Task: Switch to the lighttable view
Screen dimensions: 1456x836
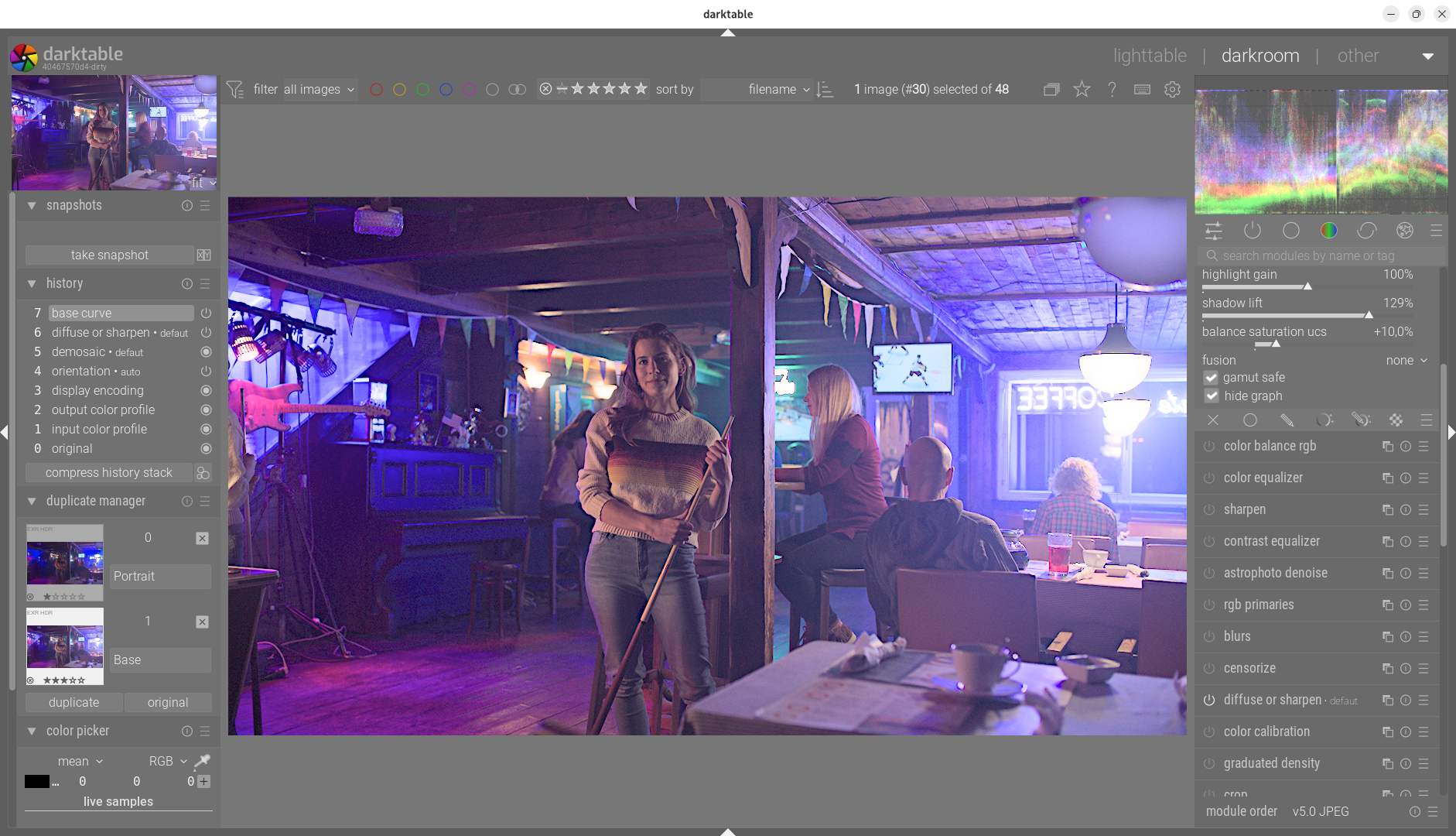Action: tap(1150, 57)
